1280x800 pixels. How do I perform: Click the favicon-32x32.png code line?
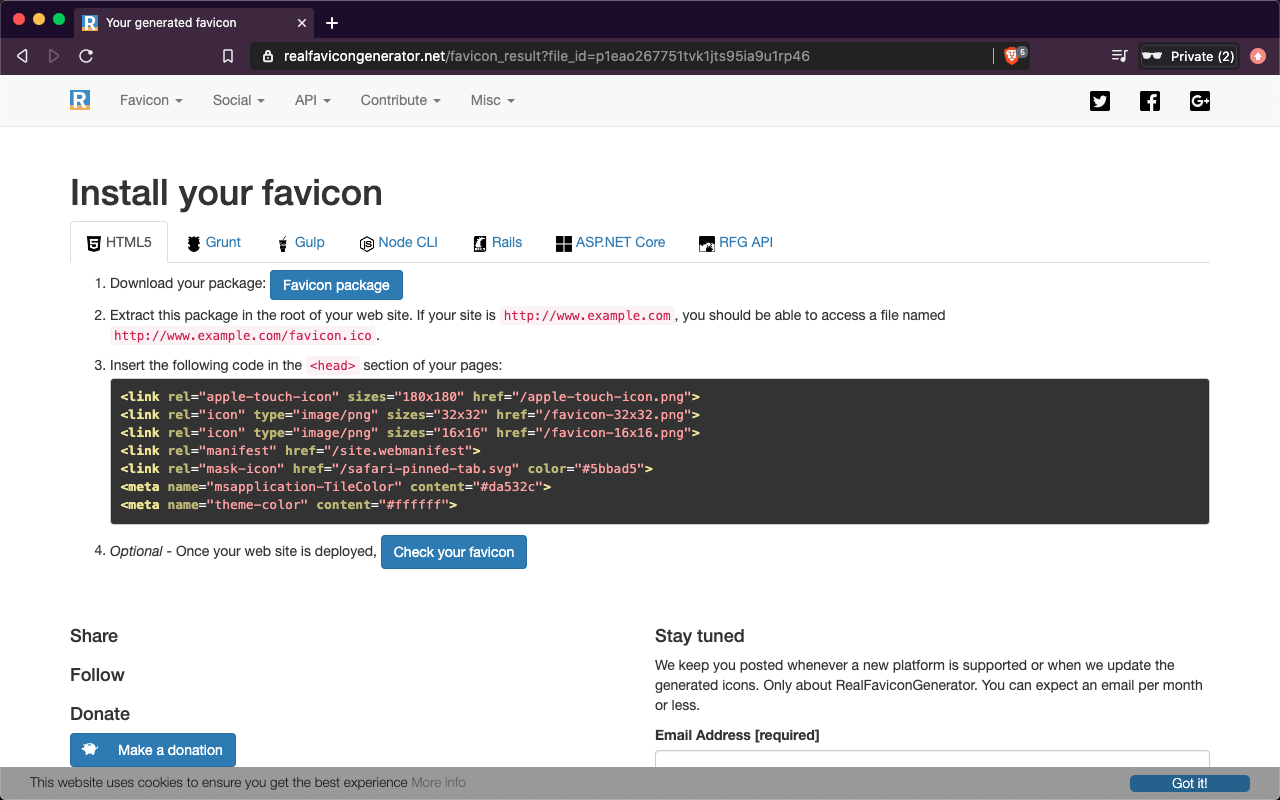pos(410,415)
